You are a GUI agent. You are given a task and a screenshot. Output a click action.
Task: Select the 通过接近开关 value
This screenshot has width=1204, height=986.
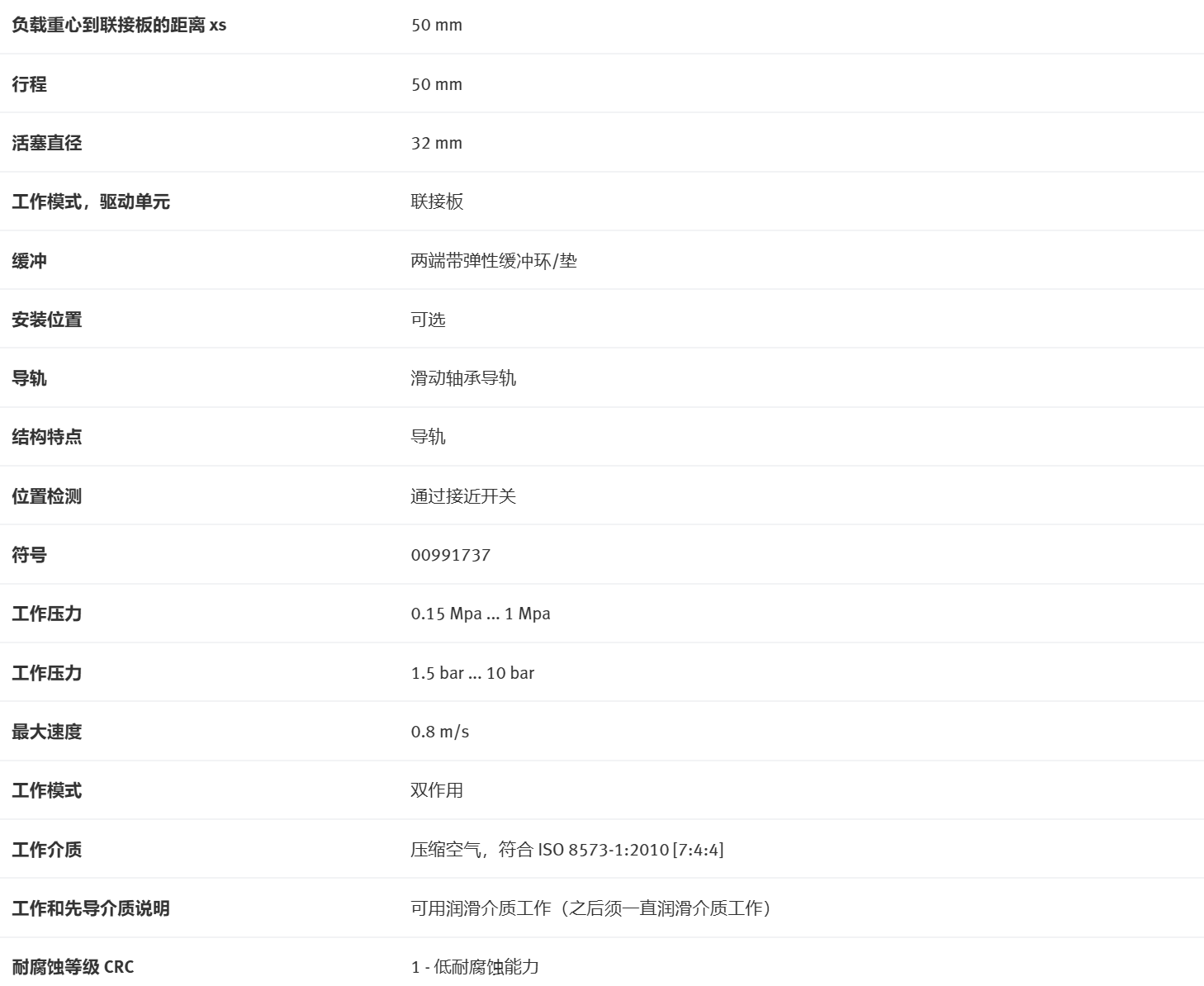click(x=462, y=496)
